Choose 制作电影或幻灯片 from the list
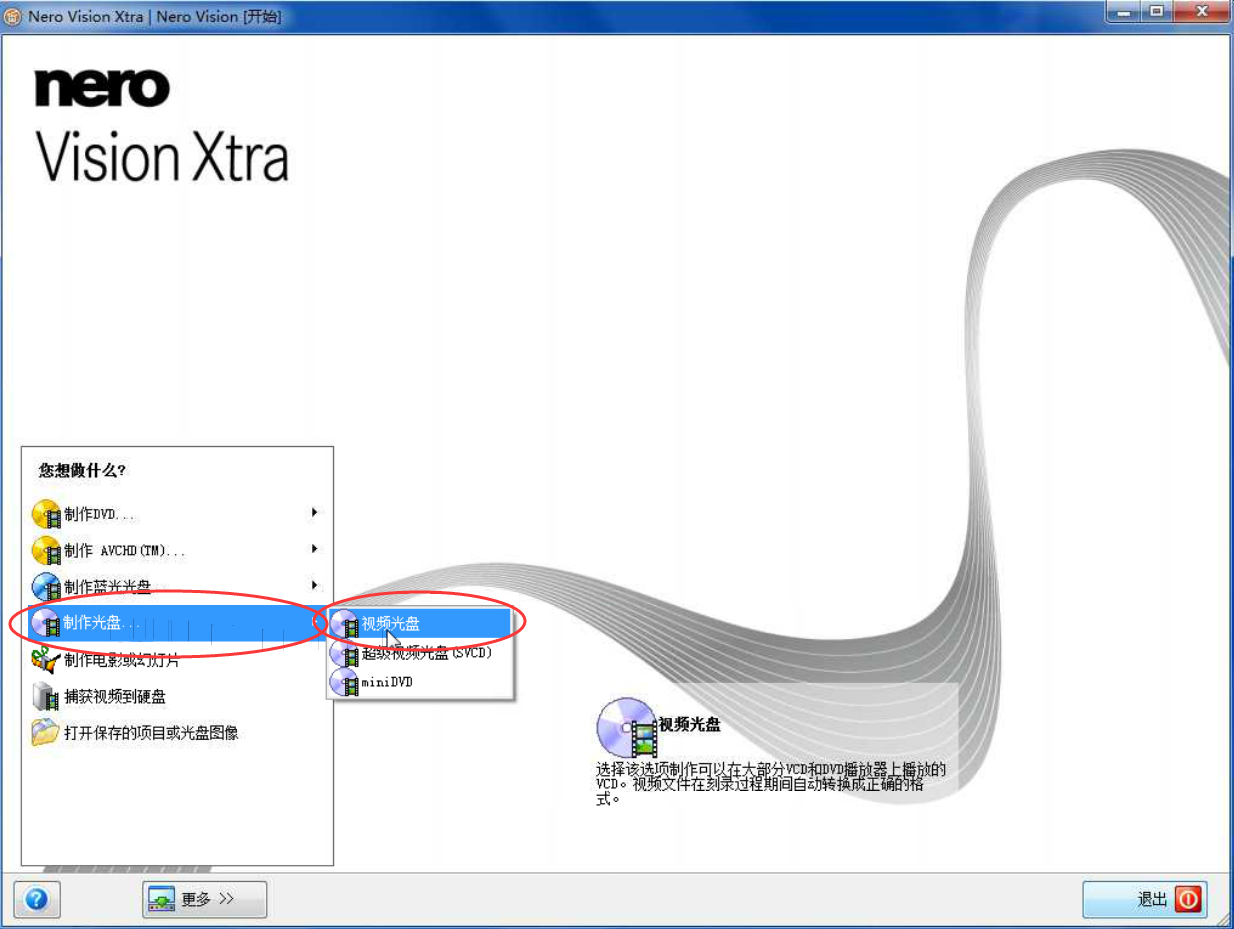 coord(178,659)
